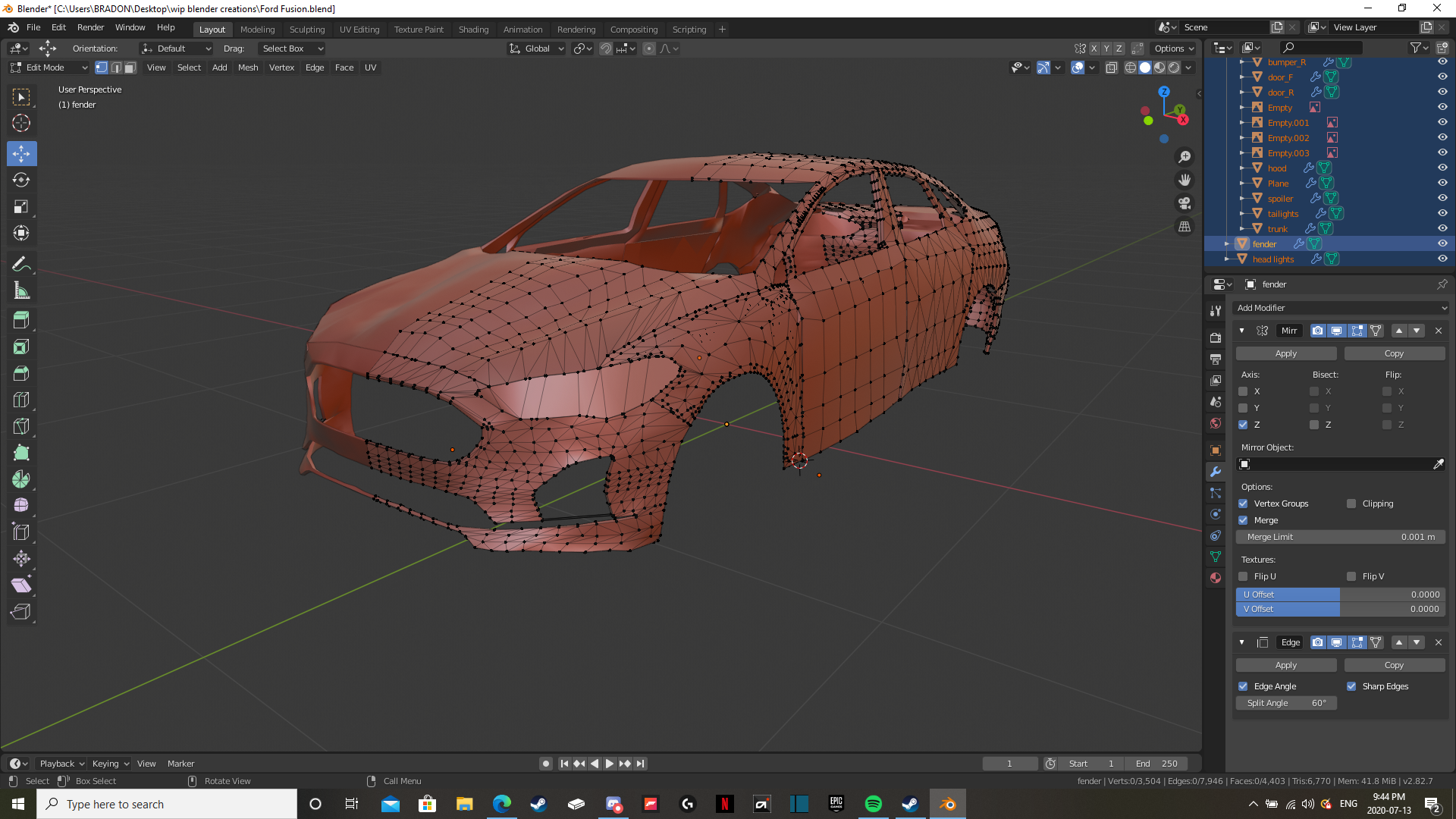The width and height of the screenshot is (1456, 819).
Task: Select the Measure tool
Action: pos(21,290)
